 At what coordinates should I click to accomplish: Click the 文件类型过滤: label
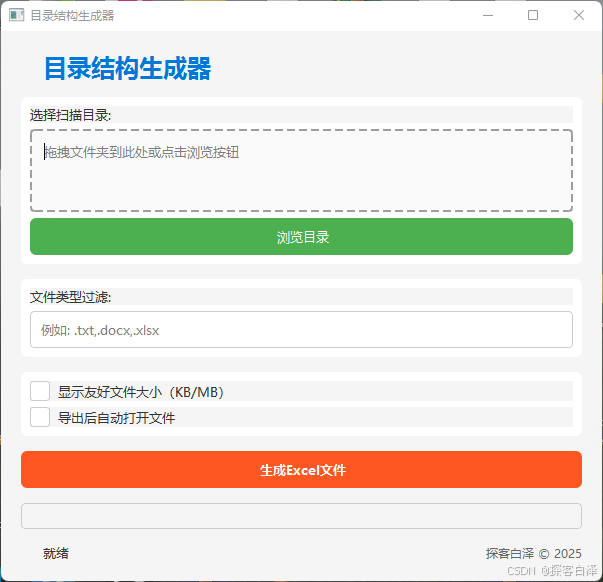click(x=70, y=297)
